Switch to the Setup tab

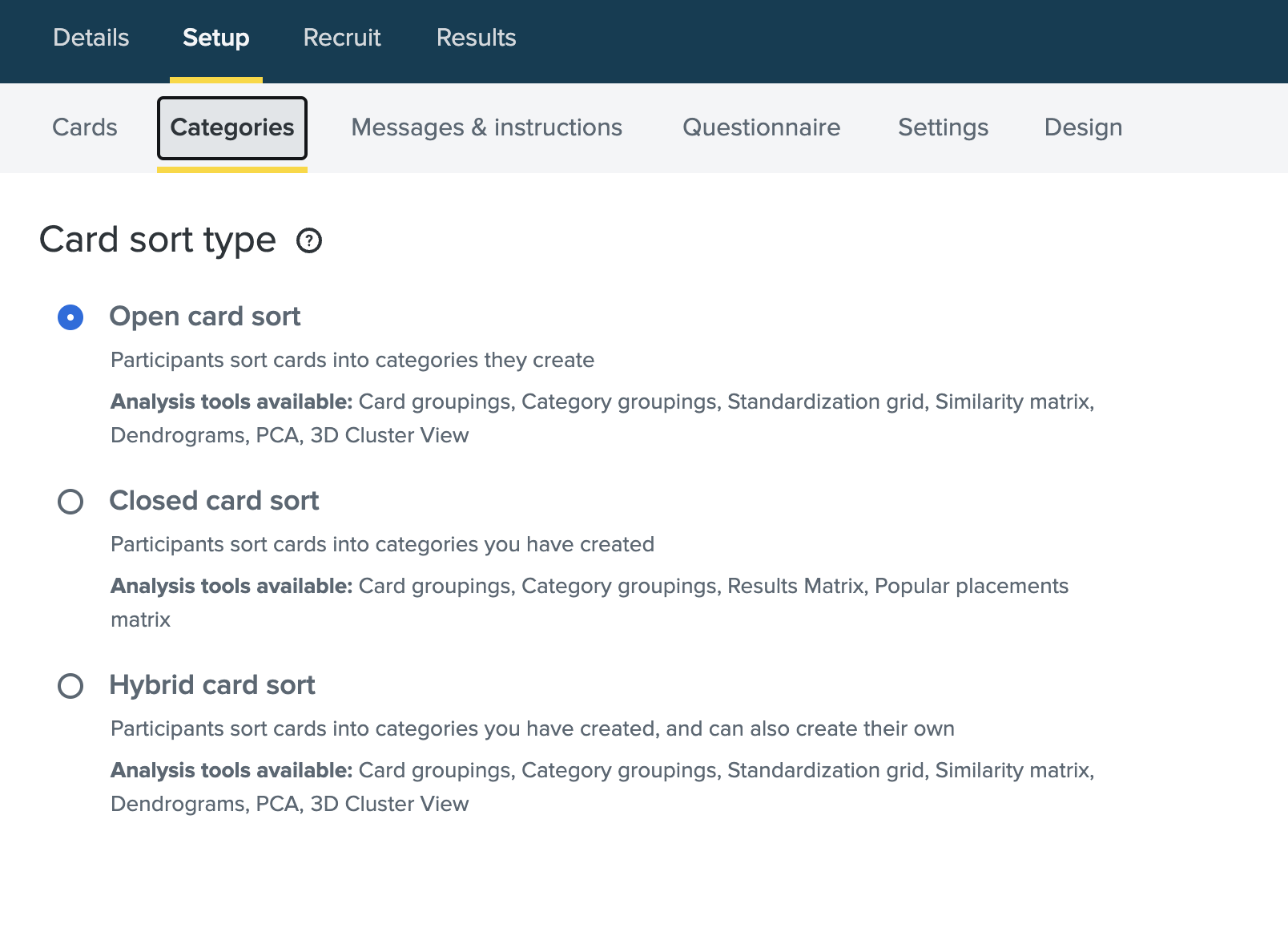[x=215, y=38]
